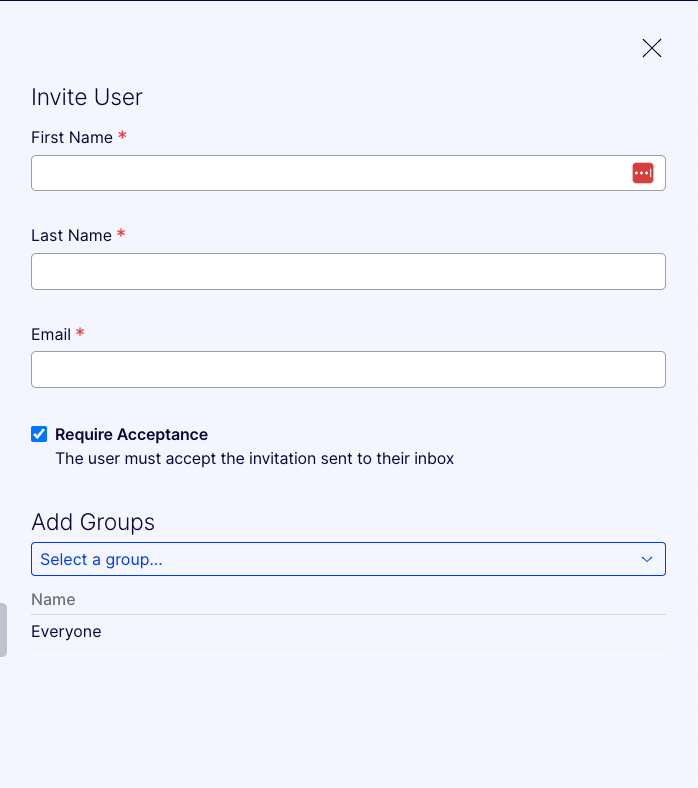
Task: Click the Invite User title
Action: (87, 97)
